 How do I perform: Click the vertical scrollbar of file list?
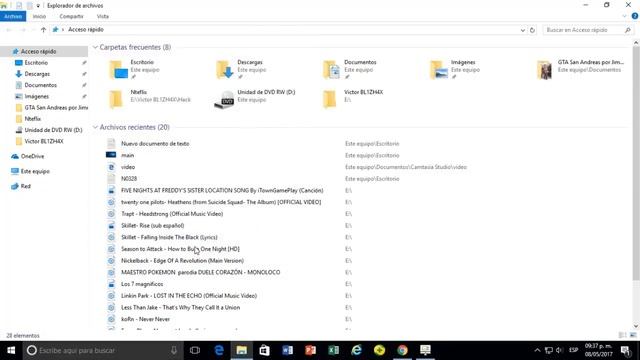point(636,163)
